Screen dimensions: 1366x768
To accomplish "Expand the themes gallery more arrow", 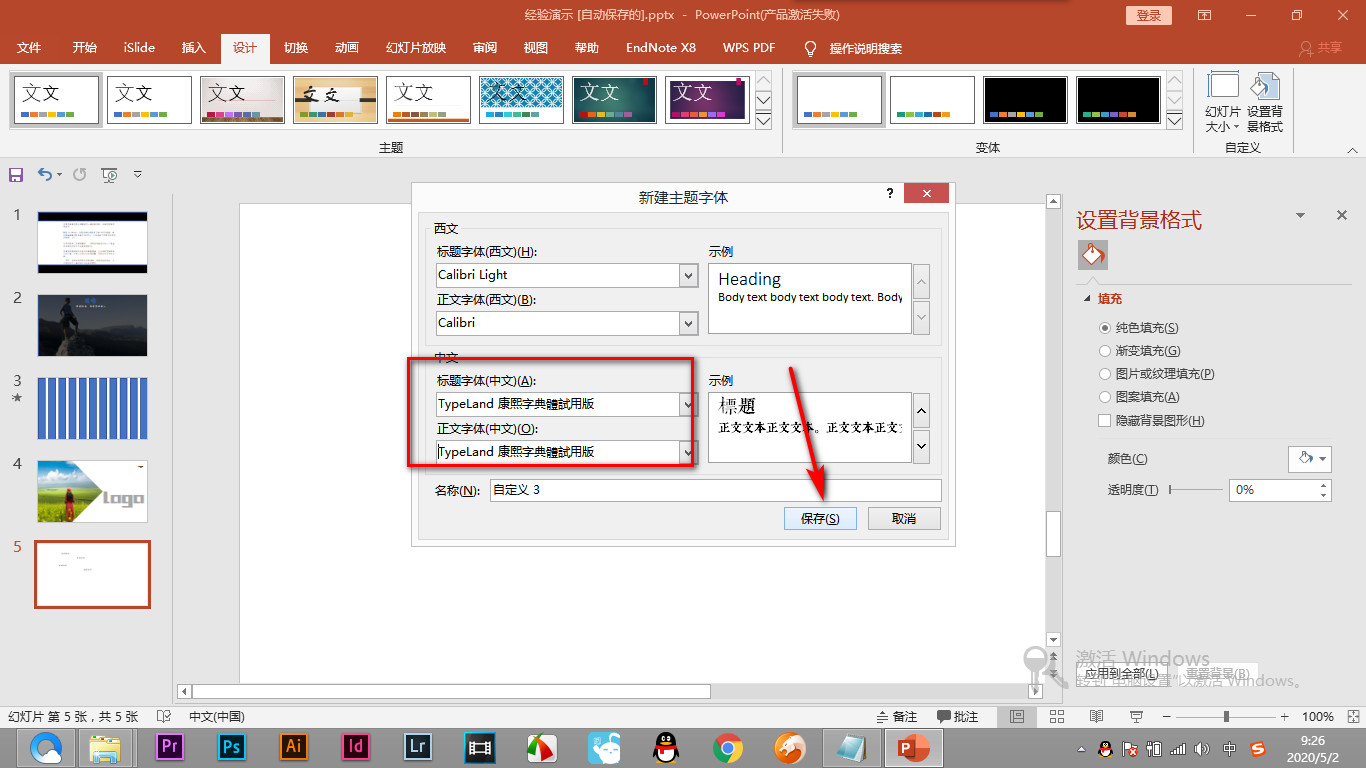I will [763, 121].
